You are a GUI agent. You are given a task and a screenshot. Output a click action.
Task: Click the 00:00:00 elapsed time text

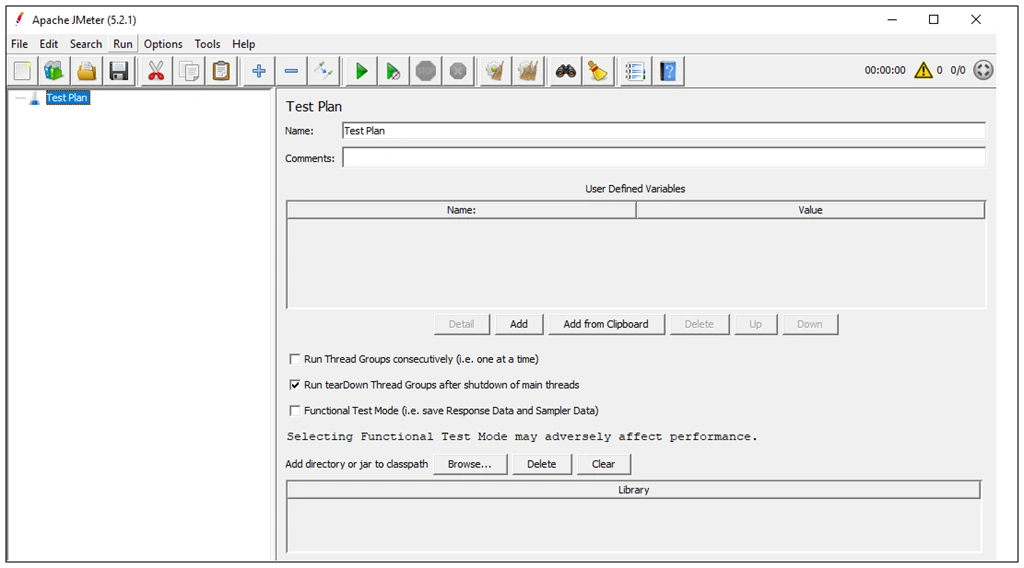[885, 70]
